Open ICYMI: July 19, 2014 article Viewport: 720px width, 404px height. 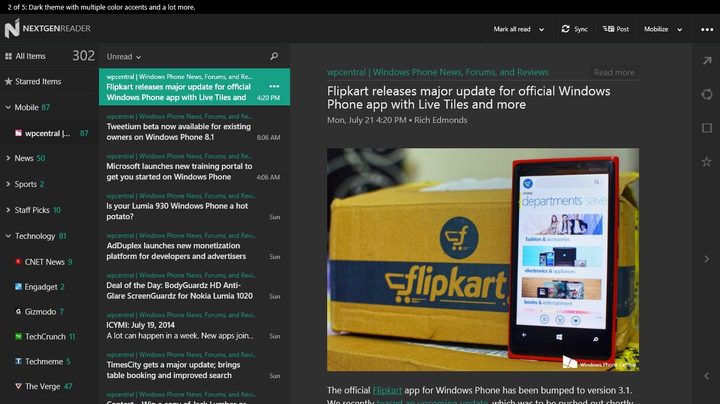coord(194,326)
